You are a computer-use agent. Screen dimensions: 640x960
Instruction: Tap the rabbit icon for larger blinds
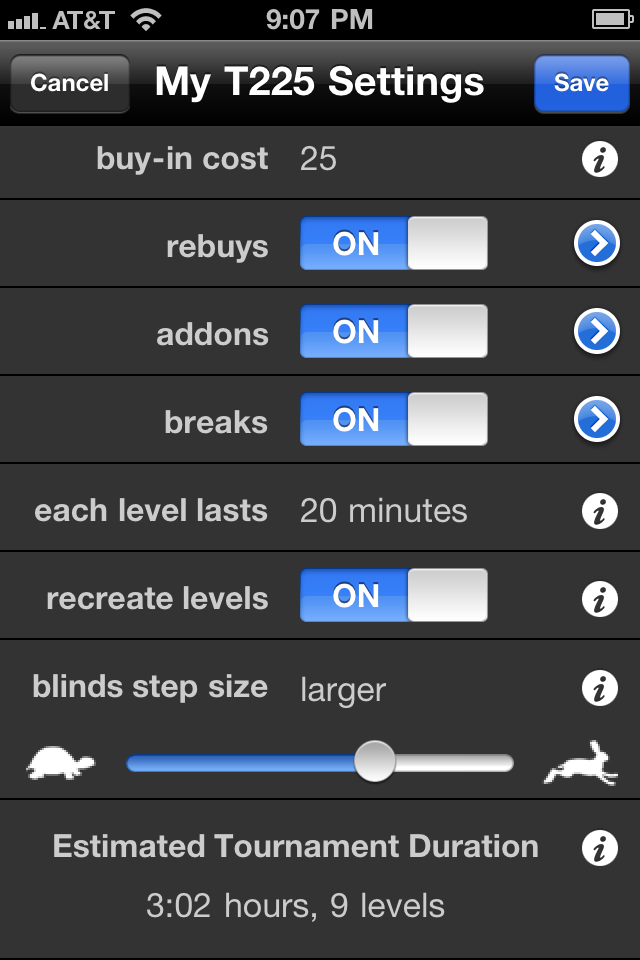[581, 764]
